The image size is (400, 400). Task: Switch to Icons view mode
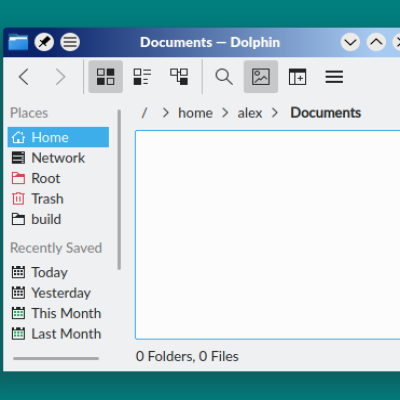click(x=105, y=77)
